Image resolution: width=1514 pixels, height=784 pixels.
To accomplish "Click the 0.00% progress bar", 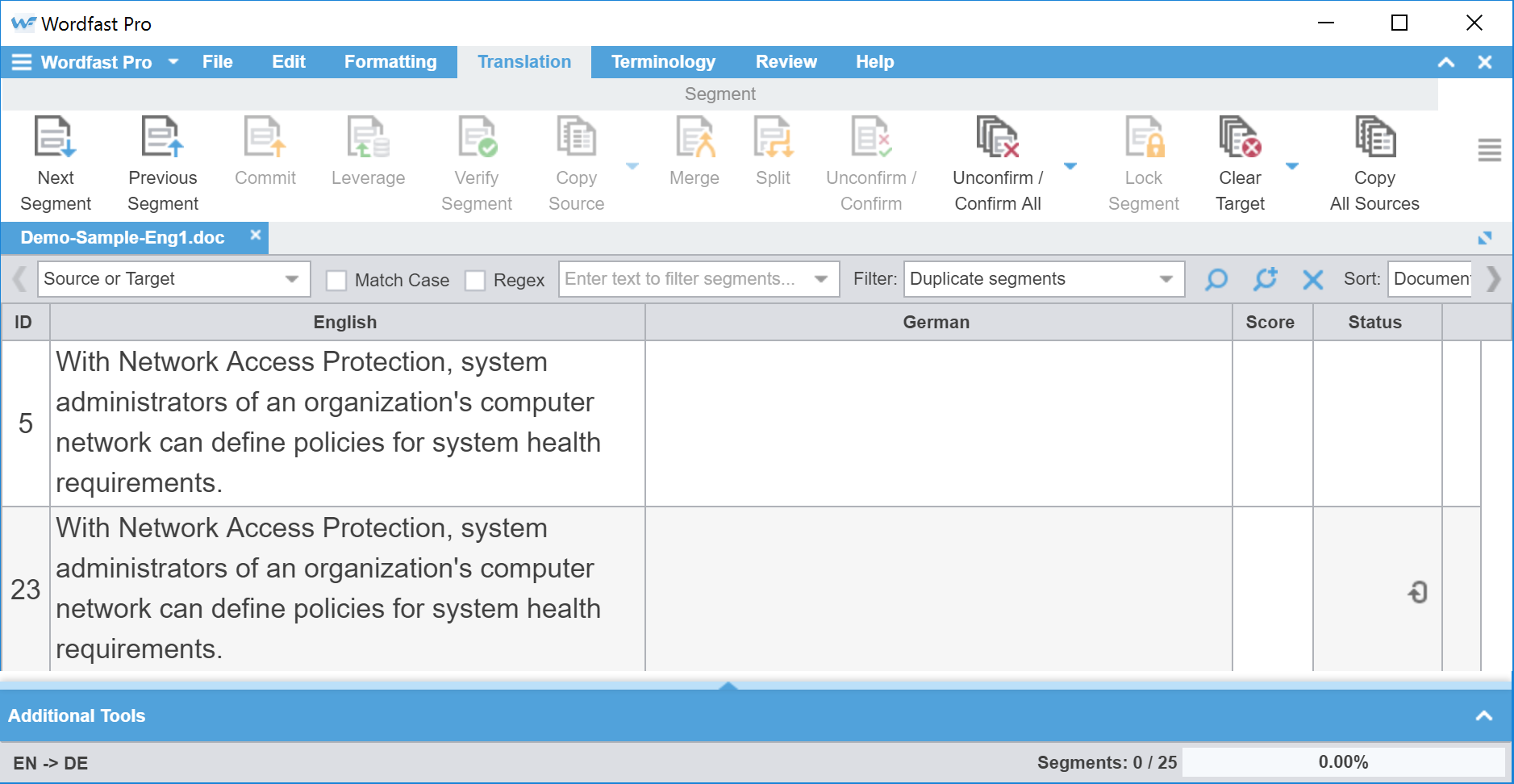I will (x=1344, y=762).
